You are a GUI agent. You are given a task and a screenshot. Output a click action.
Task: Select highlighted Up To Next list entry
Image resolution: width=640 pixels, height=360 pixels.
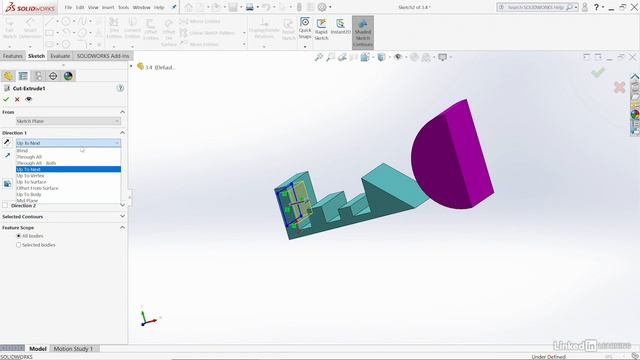[x=68, y=169]
